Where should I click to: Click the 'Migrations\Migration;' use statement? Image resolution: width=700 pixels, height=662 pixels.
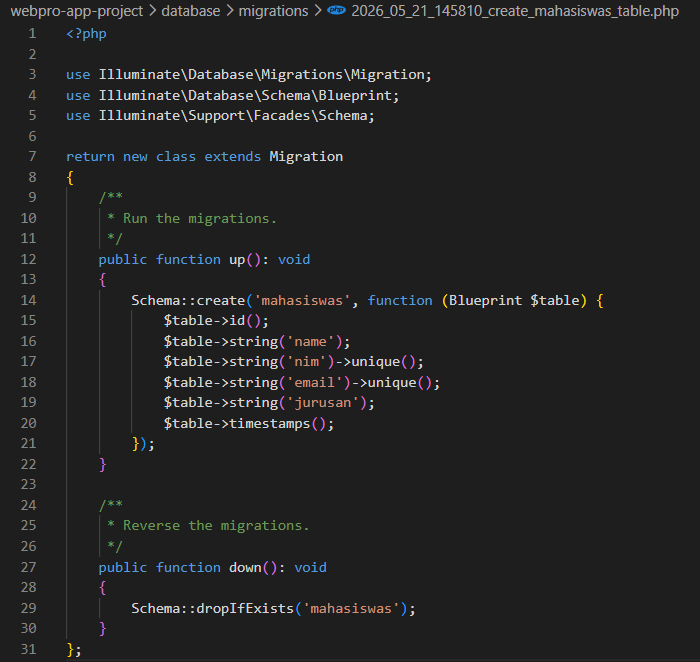click(346, 75)
